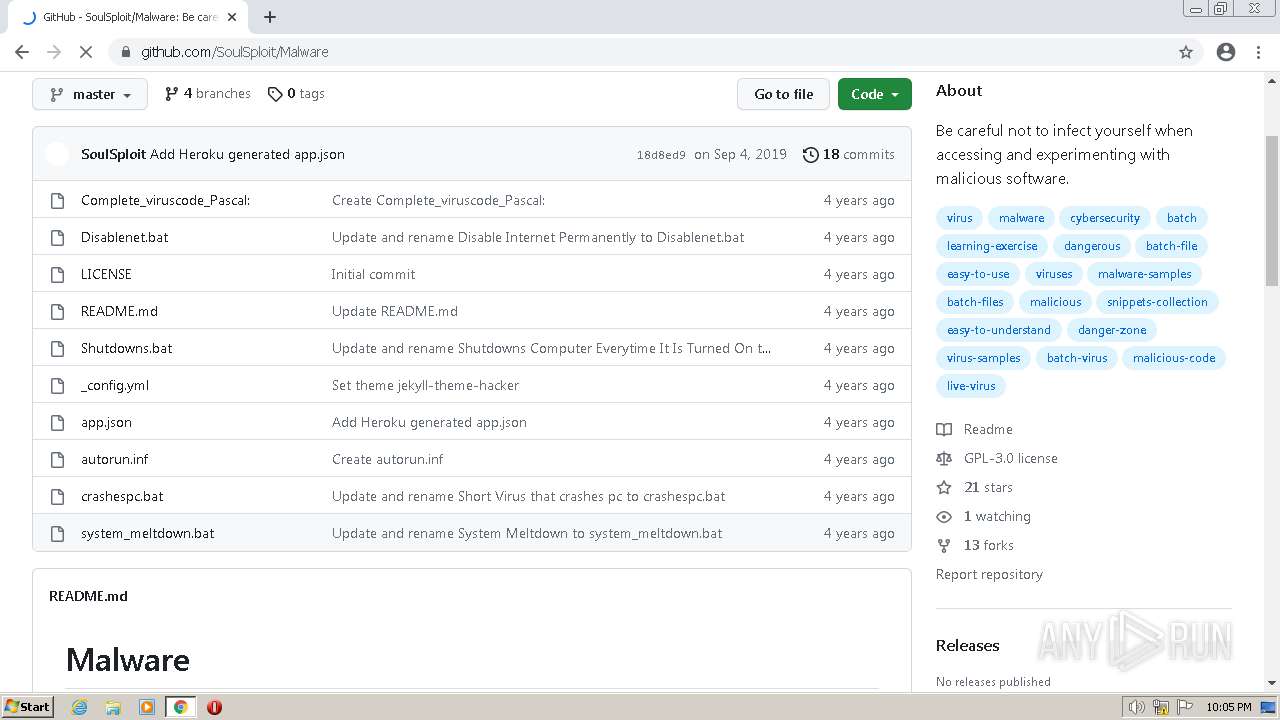Select the 'malware' topic tag

tap(1021, 218)
